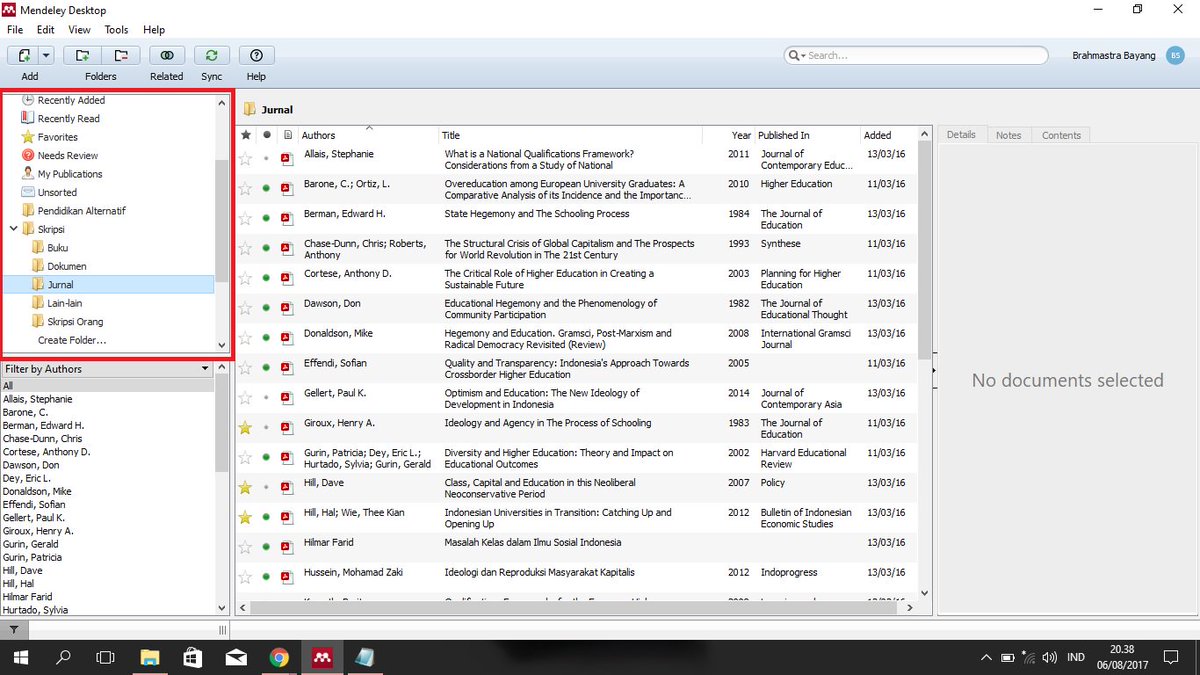The image size is (1200, 675).
Task: Sort by the favorites star column header
Action: (x=246, y=135)
